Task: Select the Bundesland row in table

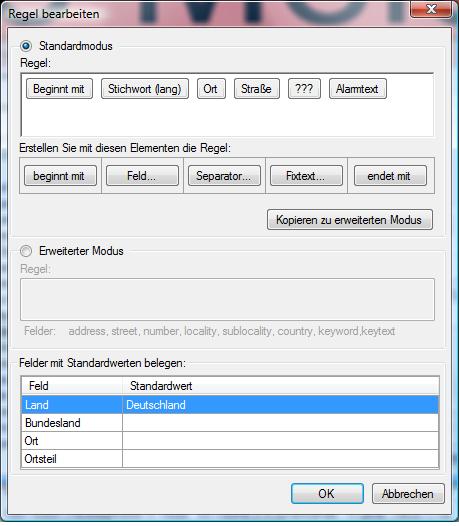Action: (x=230, y=423)
